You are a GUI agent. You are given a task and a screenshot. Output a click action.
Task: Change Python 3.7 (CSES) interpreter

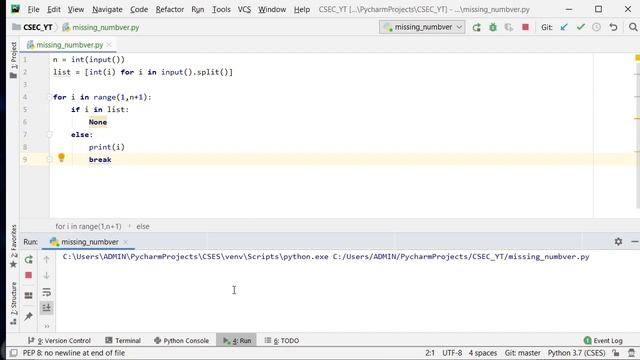point(576,353)
